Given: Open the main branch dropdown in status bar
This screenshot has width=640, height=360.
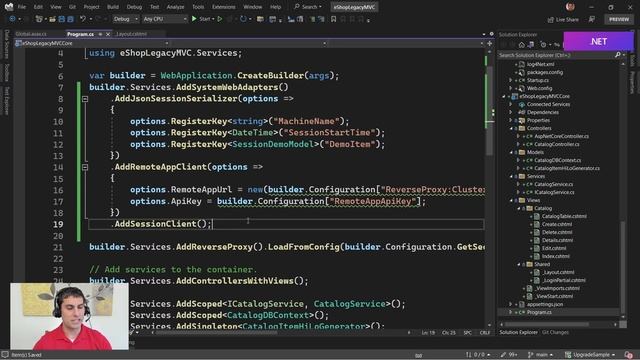Looking at the screenshot, I should 540,355.
